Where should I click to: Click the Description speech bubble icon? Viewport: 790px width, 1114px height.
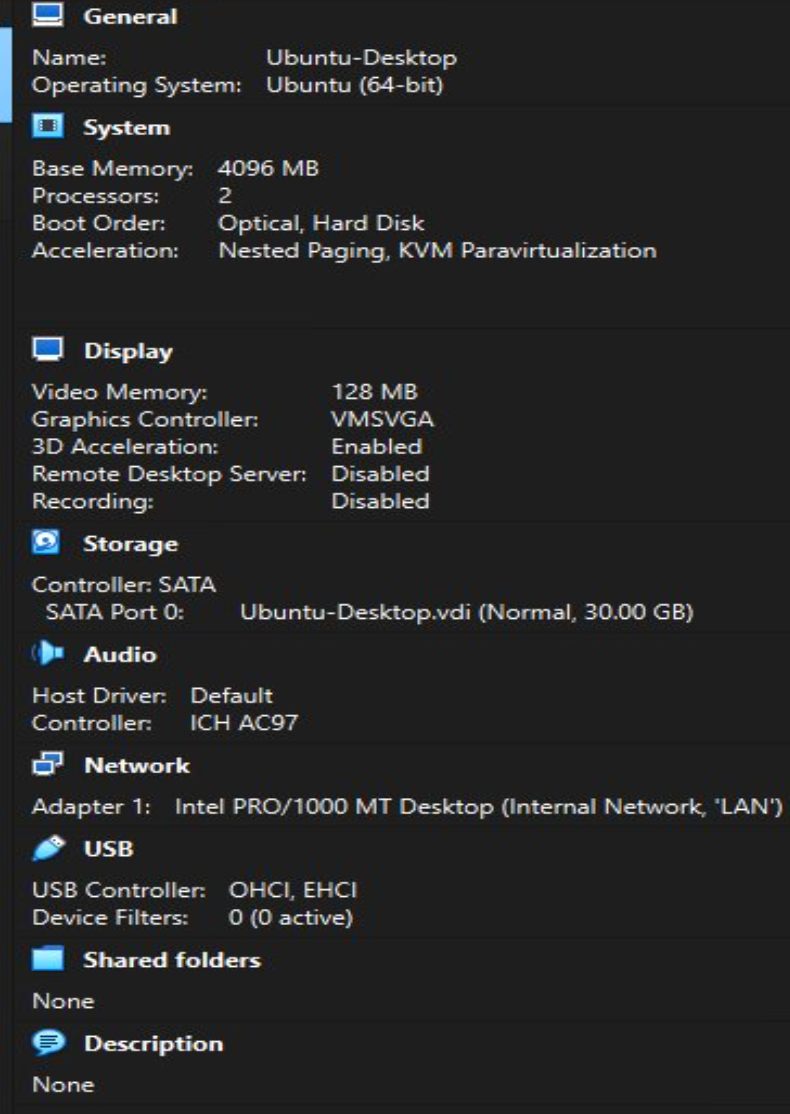click(47, 1043)
